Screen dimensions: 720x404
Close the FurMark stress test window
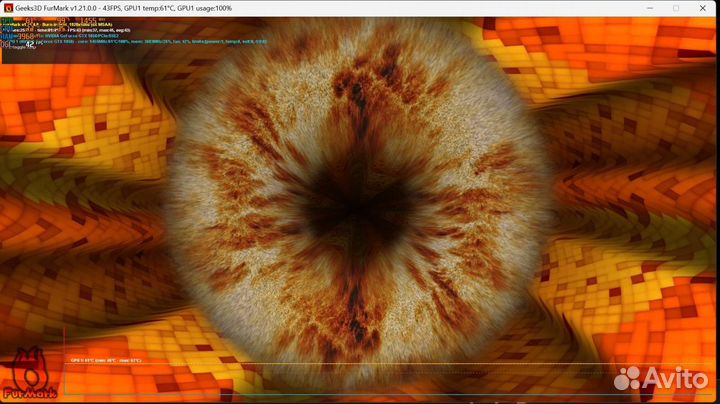[x=705, y=7]
